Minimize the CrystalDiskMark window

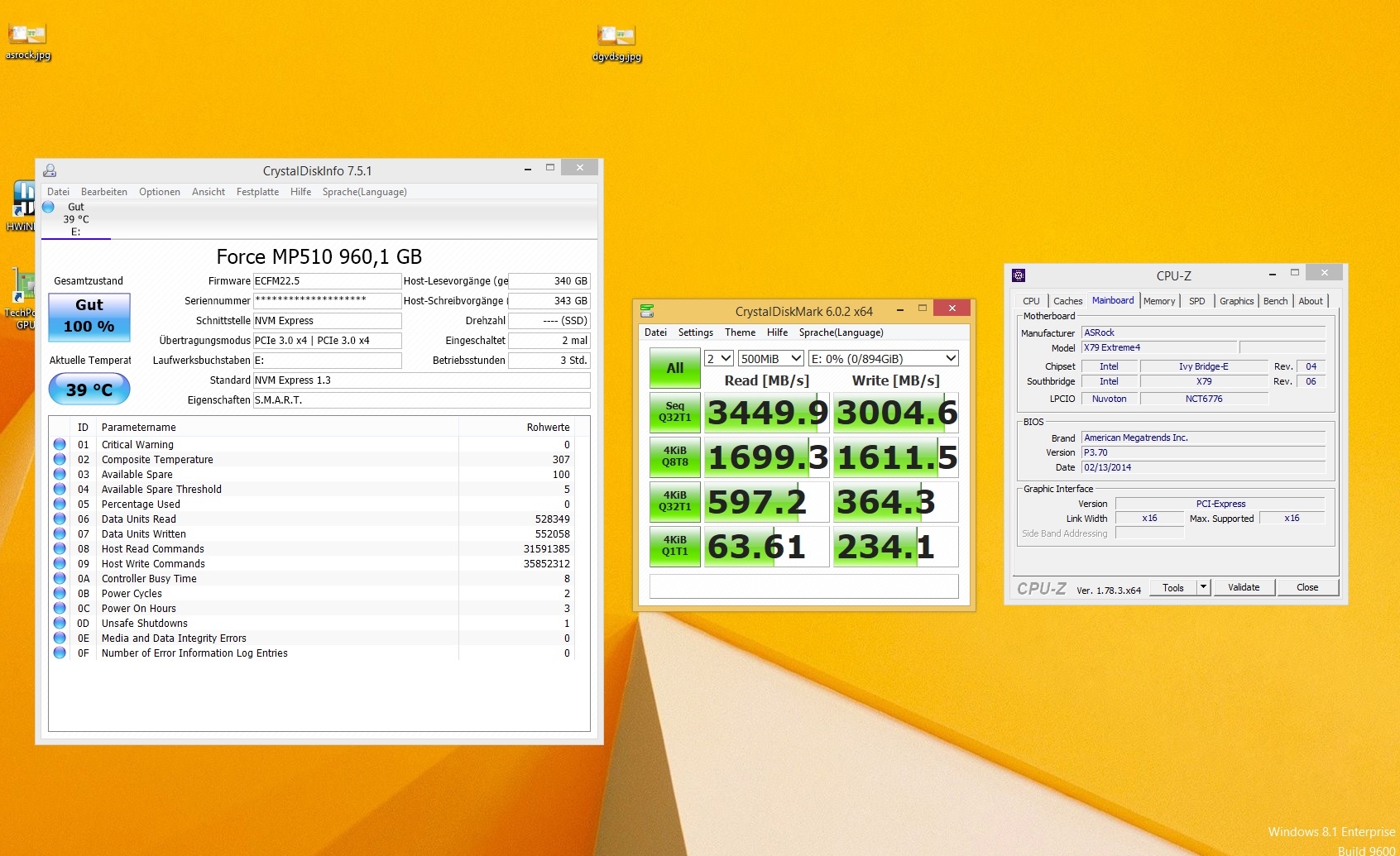pyautogui.click(x=899, y=308)
